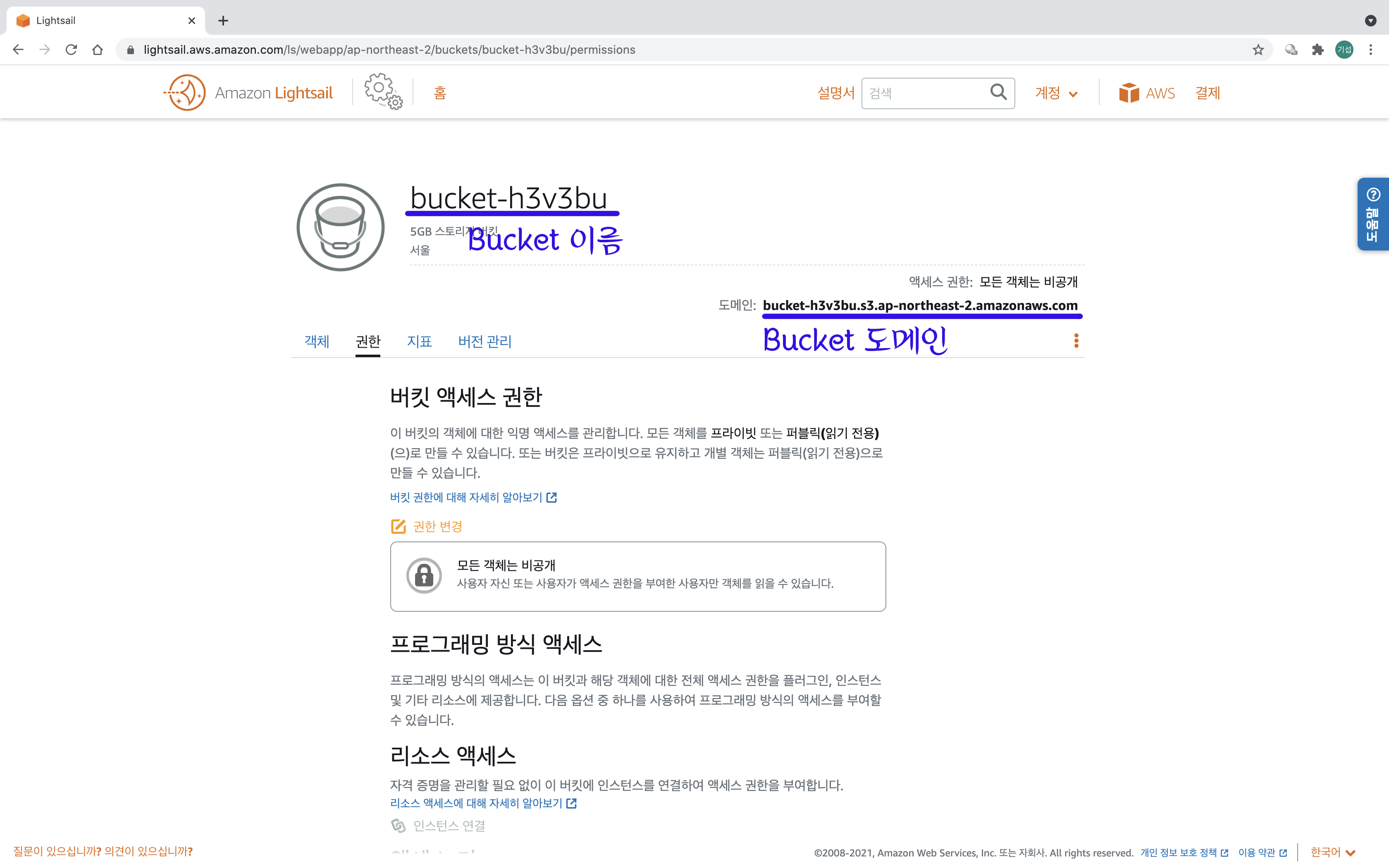Select the 모든 객체는 비공개 permission box

click(638, 576)
